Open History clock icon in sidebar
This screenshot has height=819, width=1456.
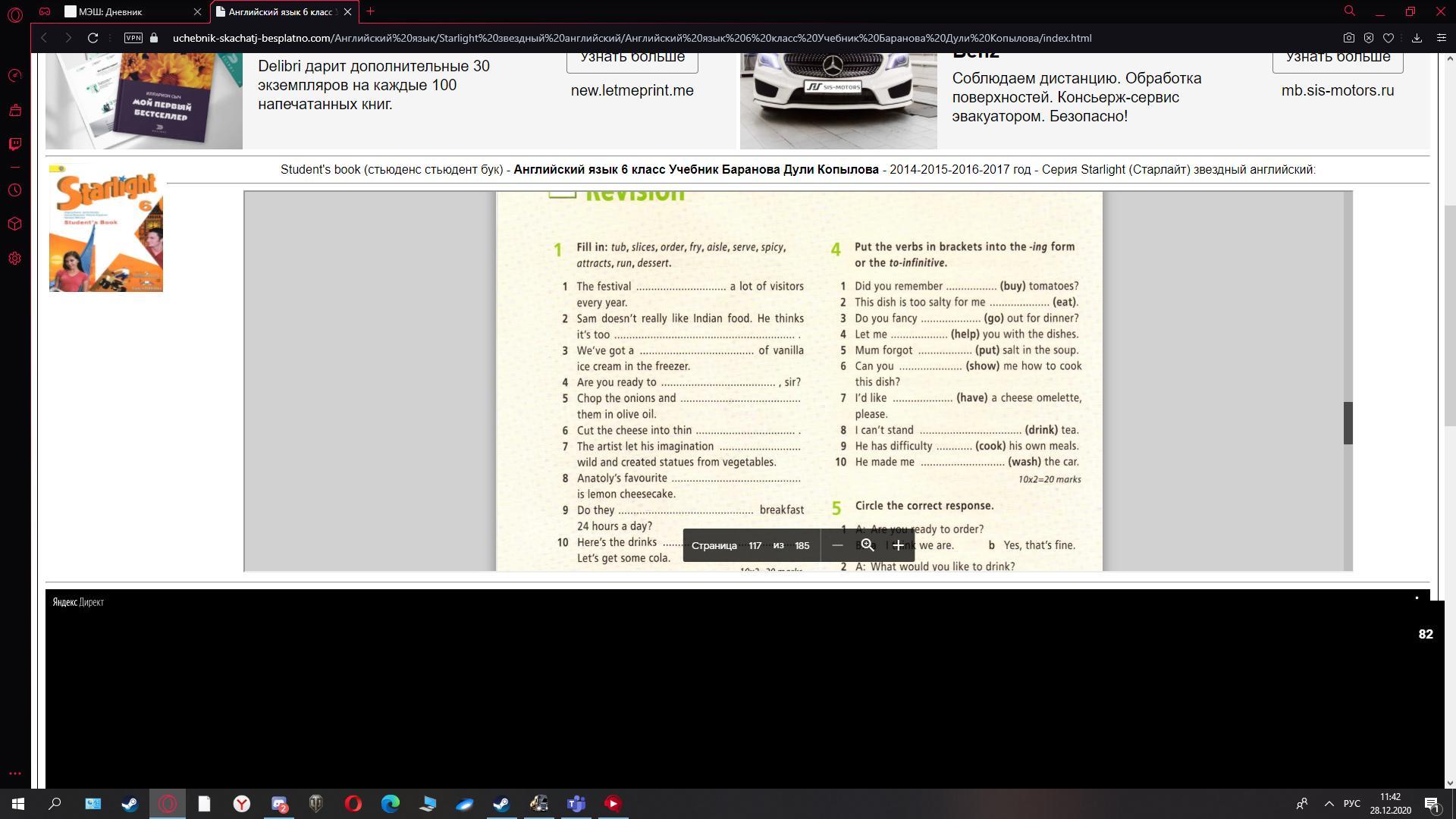pyautogui.click(x=14, y=190)
